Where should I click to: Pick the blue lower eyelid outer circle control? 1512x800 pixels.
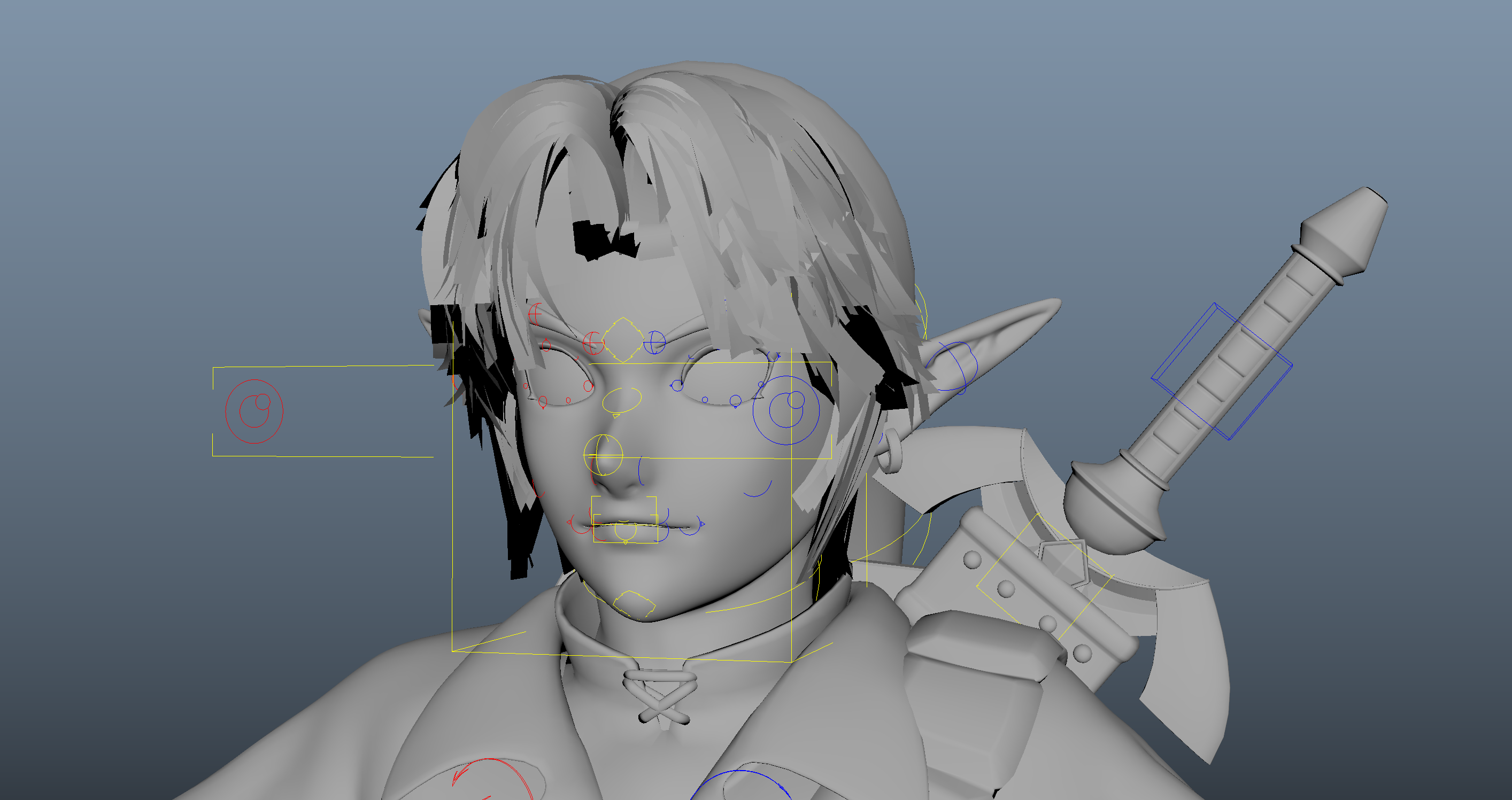pos(736,401)
